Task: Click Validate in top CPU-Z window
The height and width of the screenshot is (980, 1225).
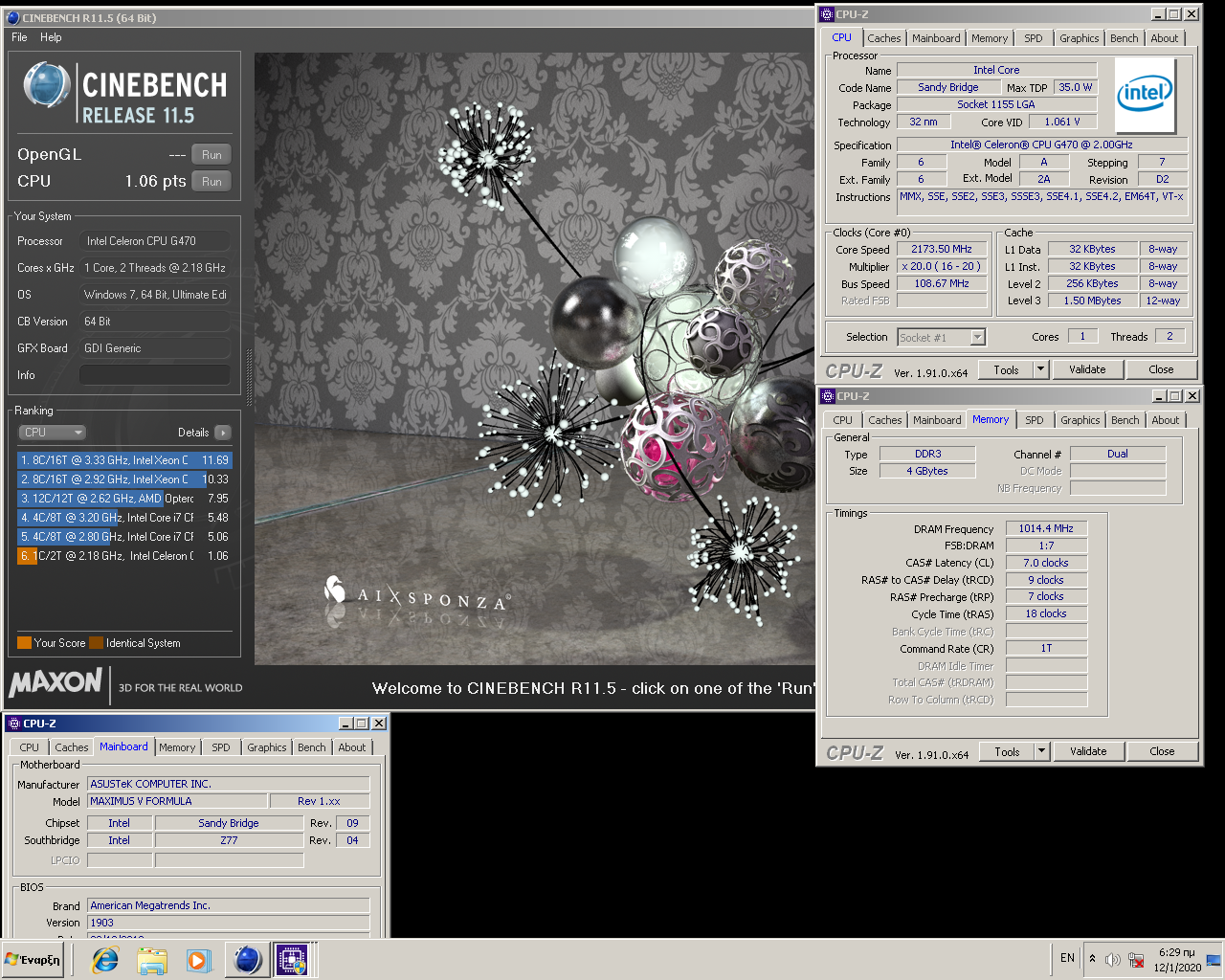Action: 1087,369
